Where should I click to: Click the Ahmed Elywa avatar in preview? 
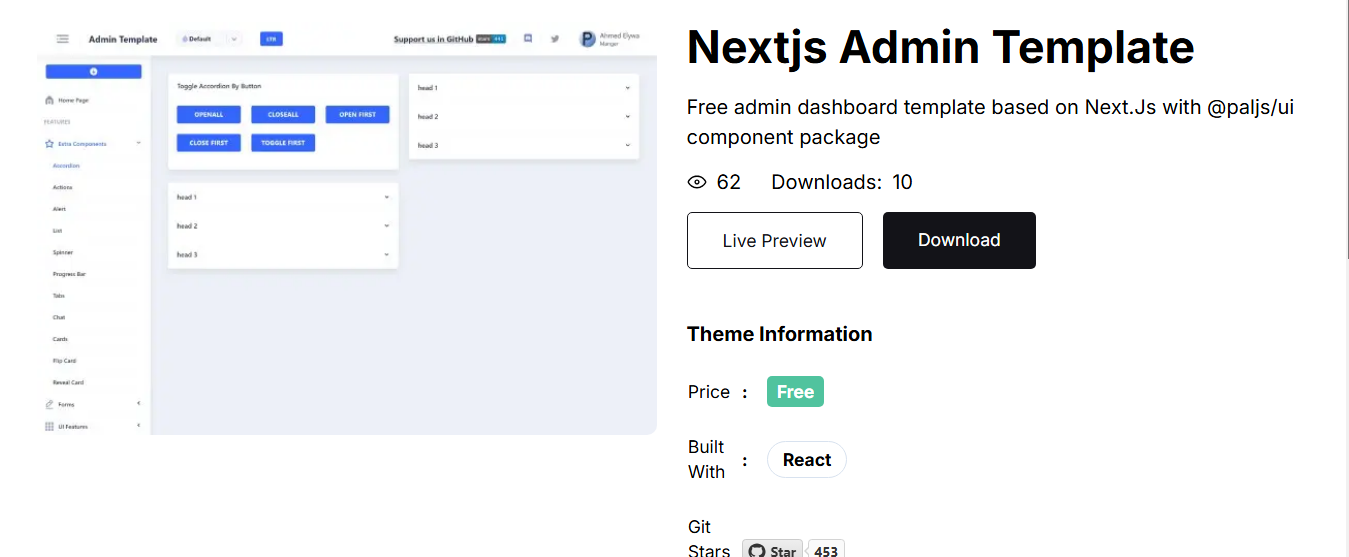click(x=587, y=39)
